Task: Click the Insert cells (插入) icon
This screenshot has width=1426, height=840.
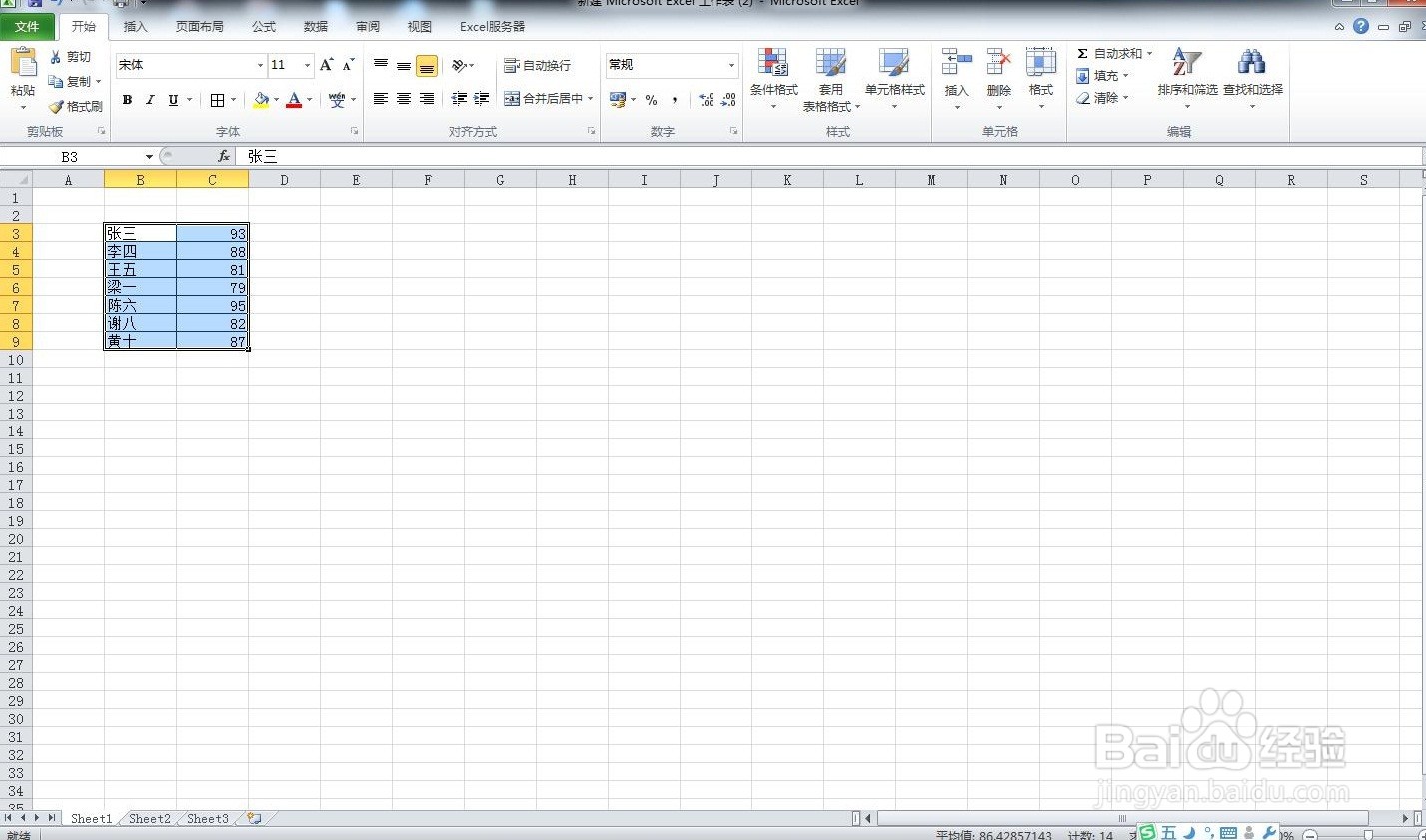Action: 956,63
